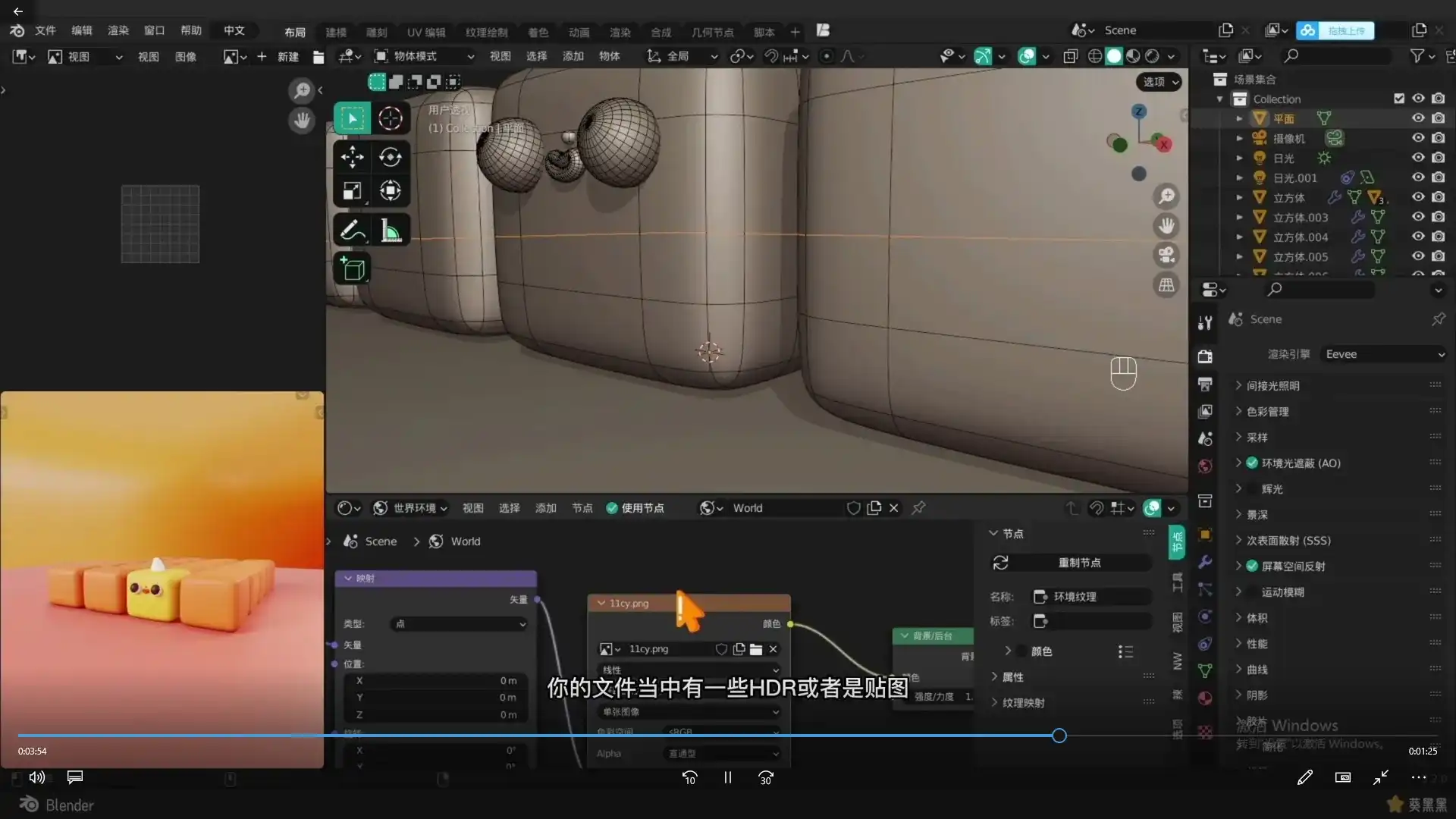The width and height of the screenshot is (1456, 819).
Task: Pause the video playback
Action: 727,777
